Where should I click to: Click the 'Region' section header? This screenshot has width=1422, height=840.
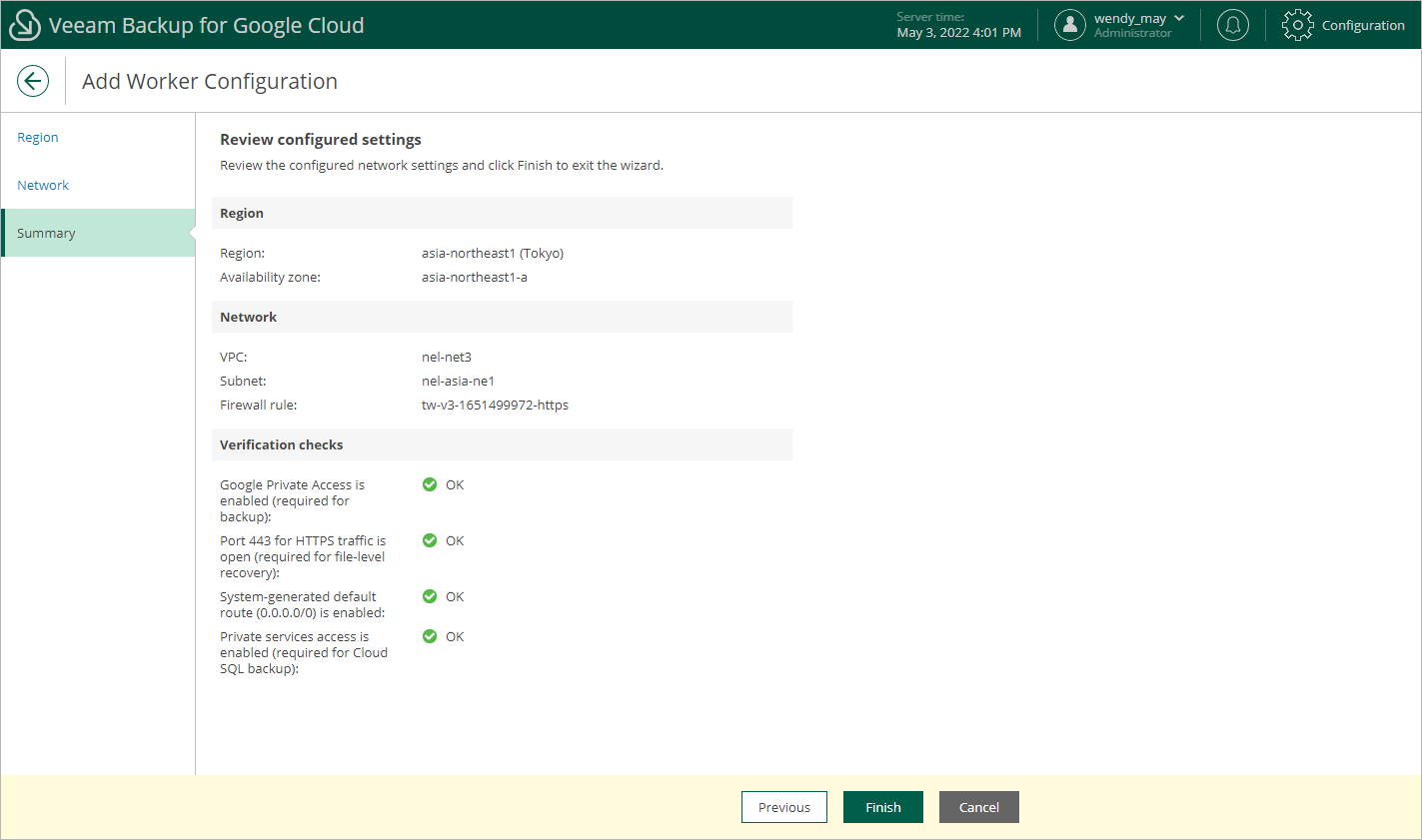502,213
